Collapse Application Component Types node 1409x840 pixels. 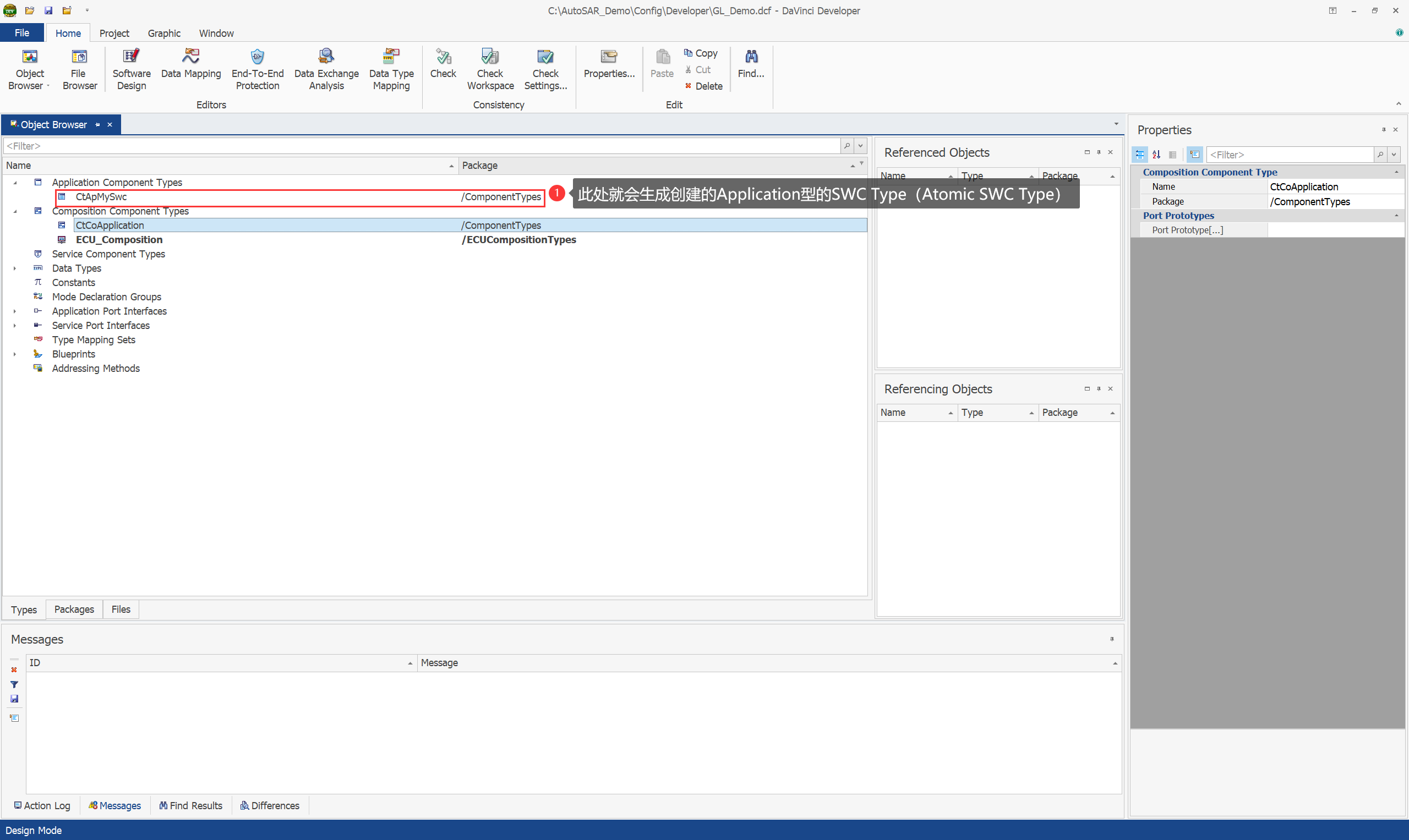click(x=15, y=182)
